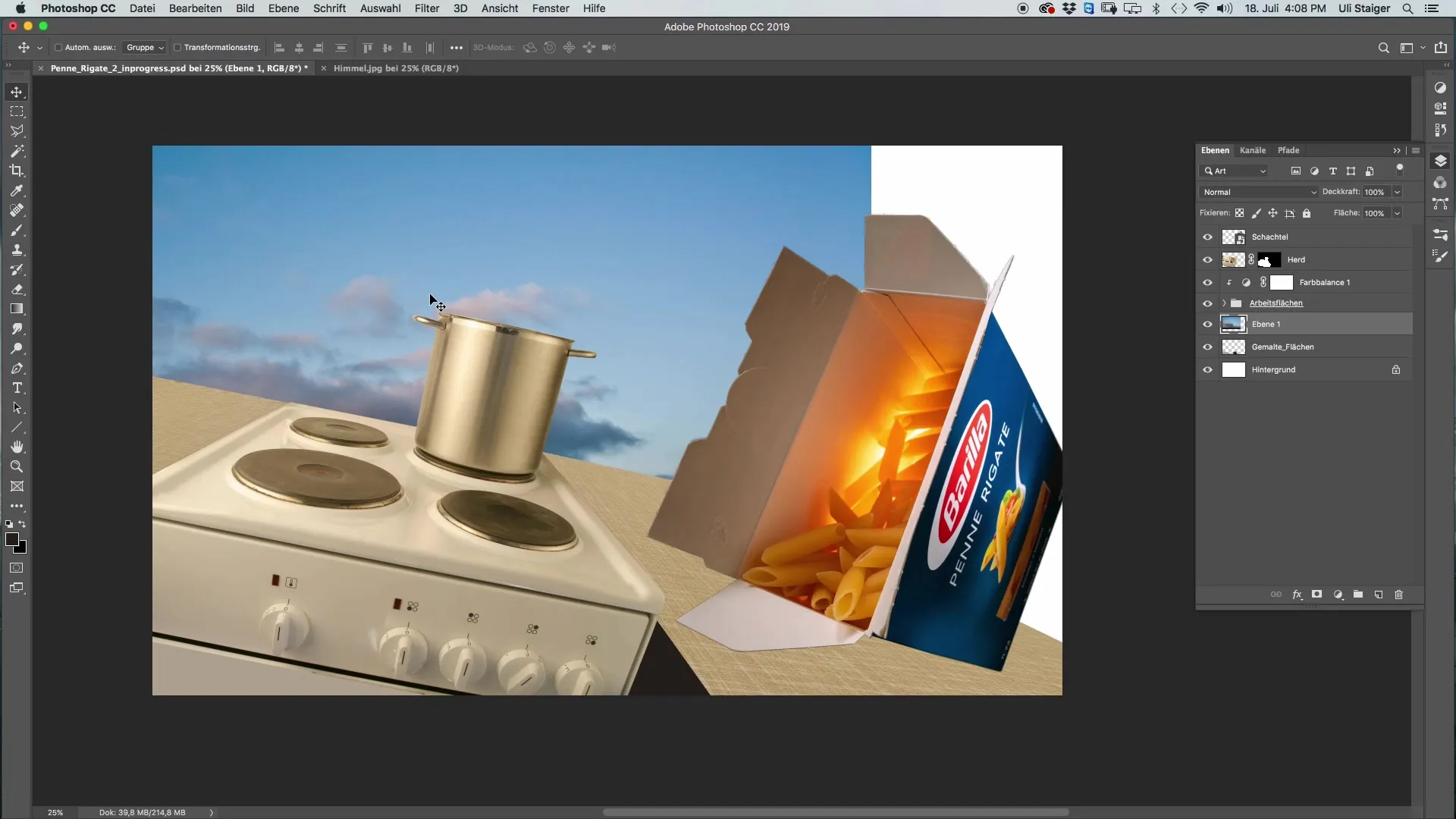Select the Eraser tool
1456x819 pixels.
tap(17, 289)
